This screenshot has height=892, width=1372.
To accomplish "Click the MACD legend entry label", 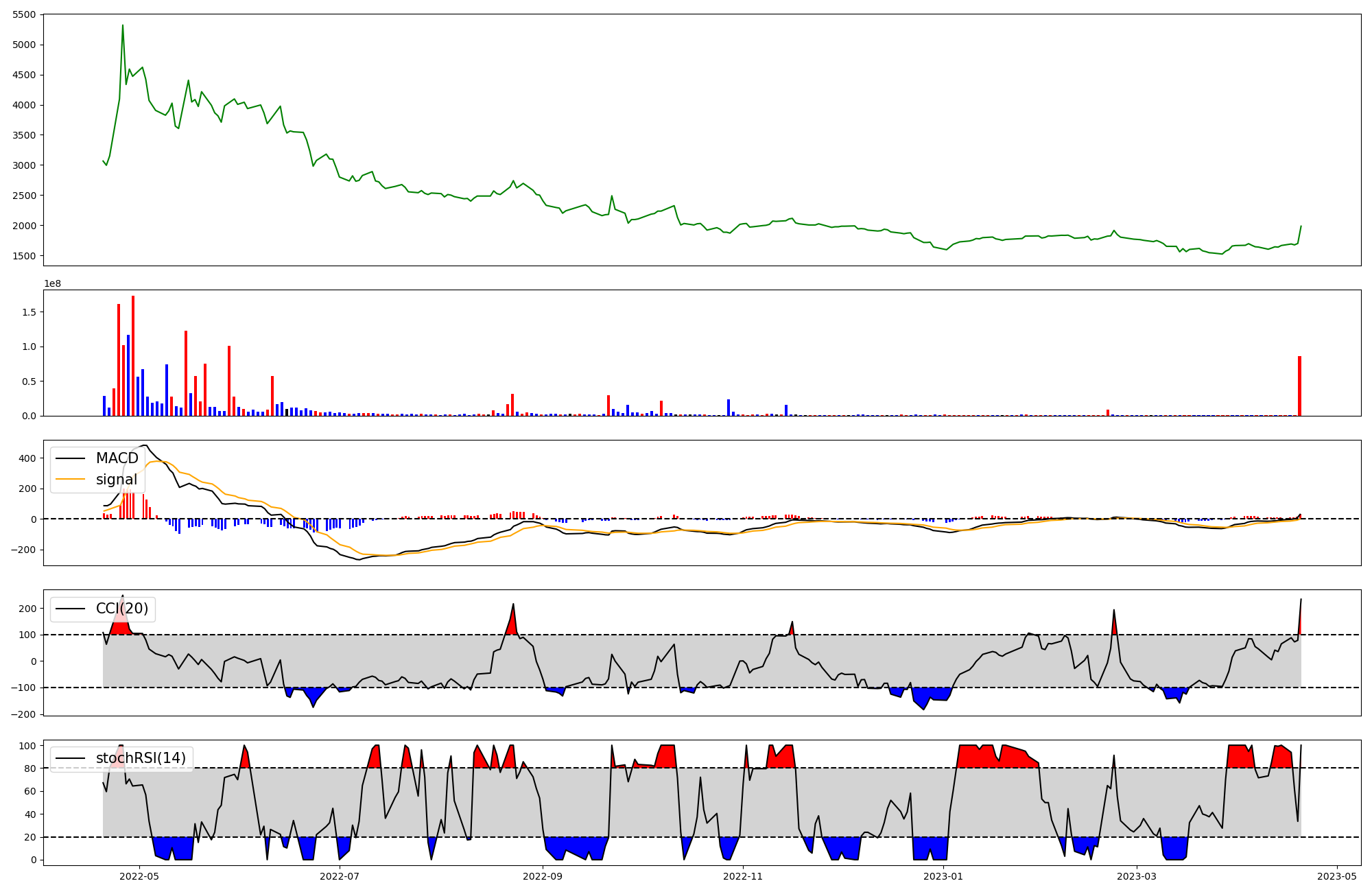I will [117, 458].
